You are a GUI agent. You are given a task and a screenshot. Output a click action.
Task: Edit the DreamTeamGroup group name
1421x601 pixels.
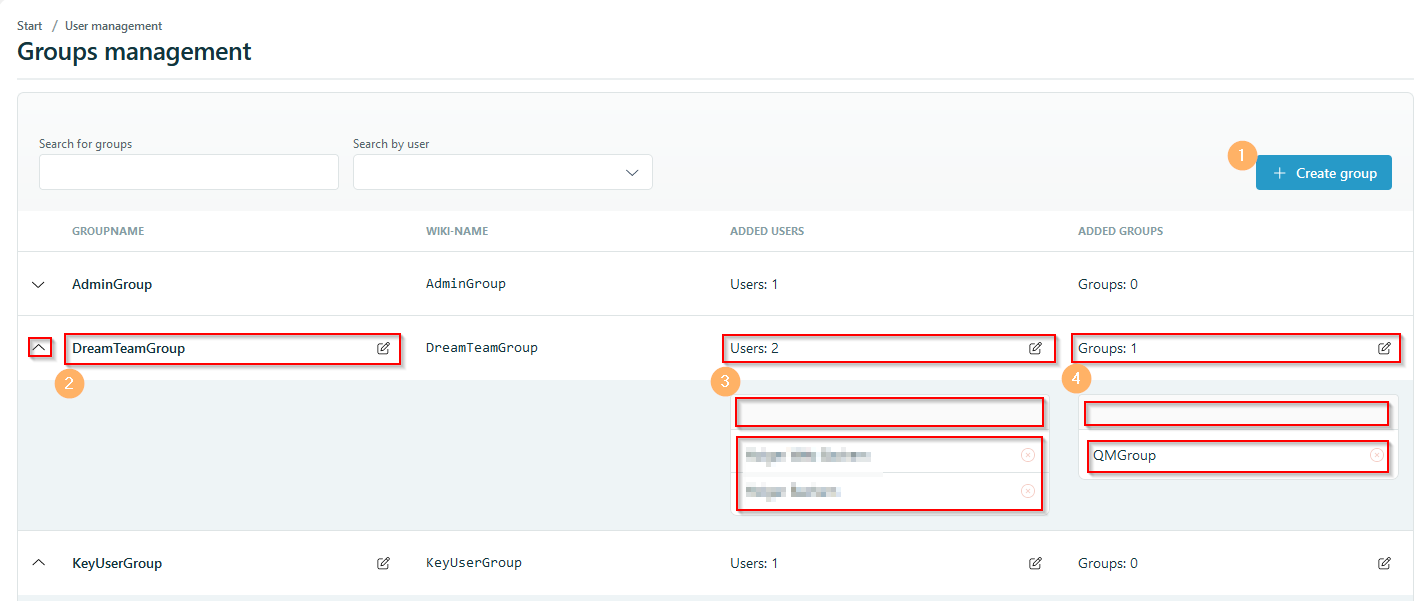[x=383, y=348]
